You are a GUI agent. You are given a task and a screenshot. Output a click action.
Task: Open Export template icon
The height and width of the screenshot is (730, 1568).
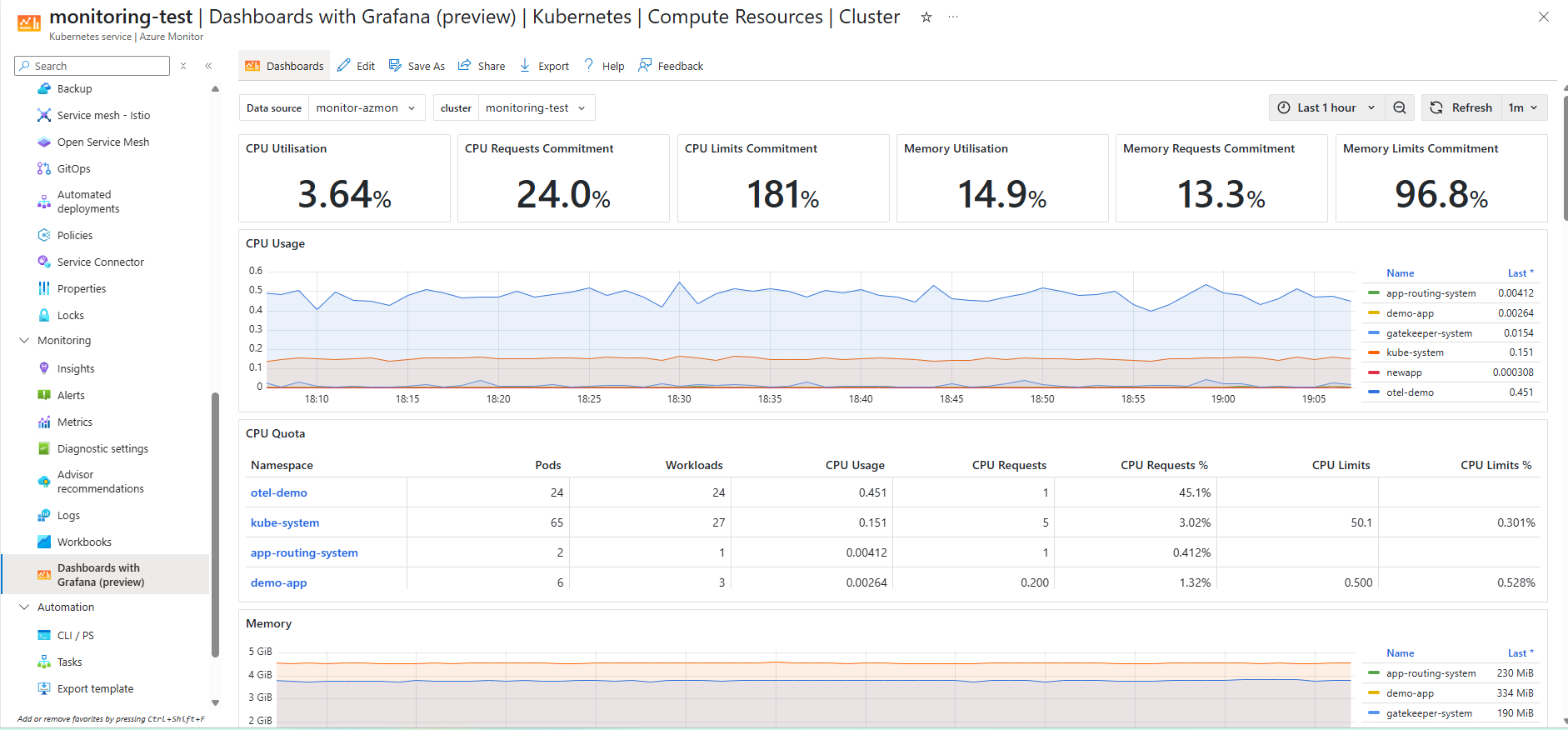pos(44,689)
